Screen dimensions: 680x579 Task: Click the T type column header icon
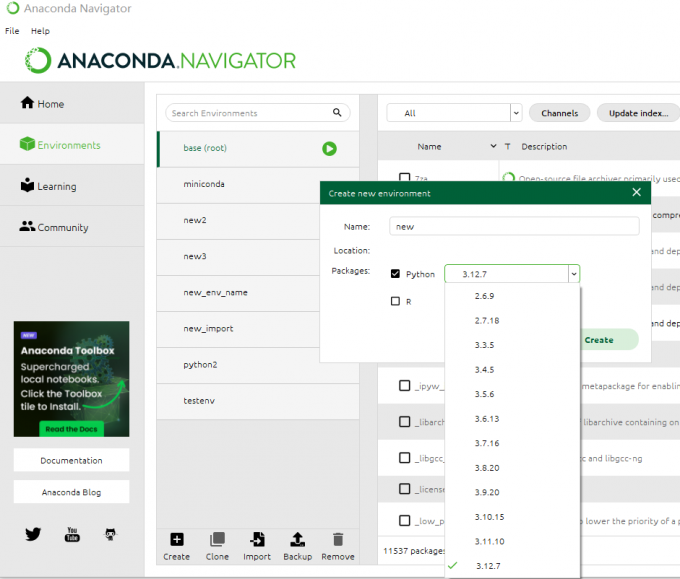507,147
